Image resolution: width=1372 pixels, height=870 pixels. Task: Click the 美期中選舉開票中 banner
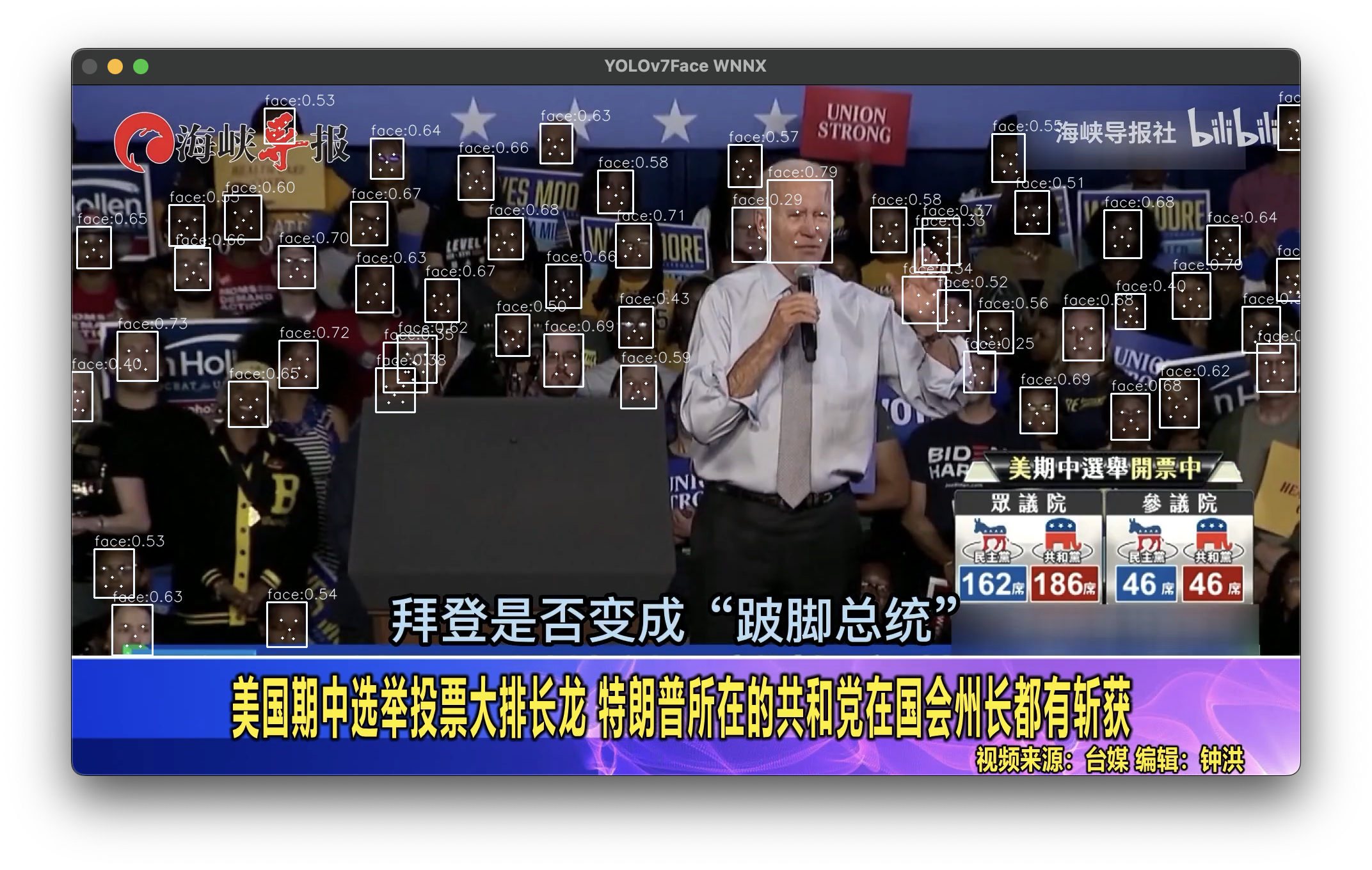1104,469
